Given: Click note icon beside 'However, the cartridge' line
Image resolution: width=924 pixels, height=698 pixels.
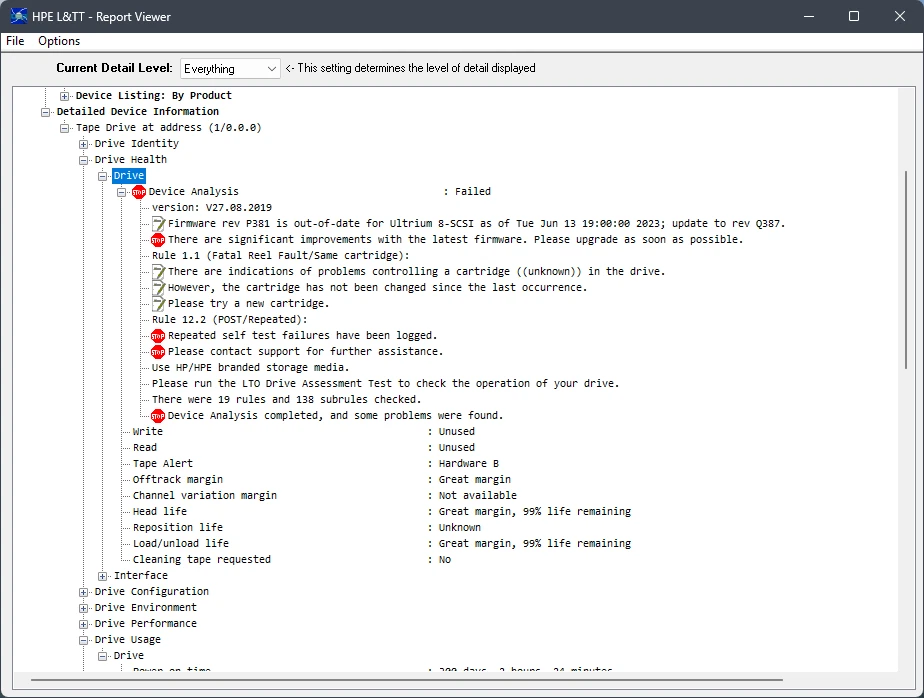Looking at the screenshot, I should 159,287.
